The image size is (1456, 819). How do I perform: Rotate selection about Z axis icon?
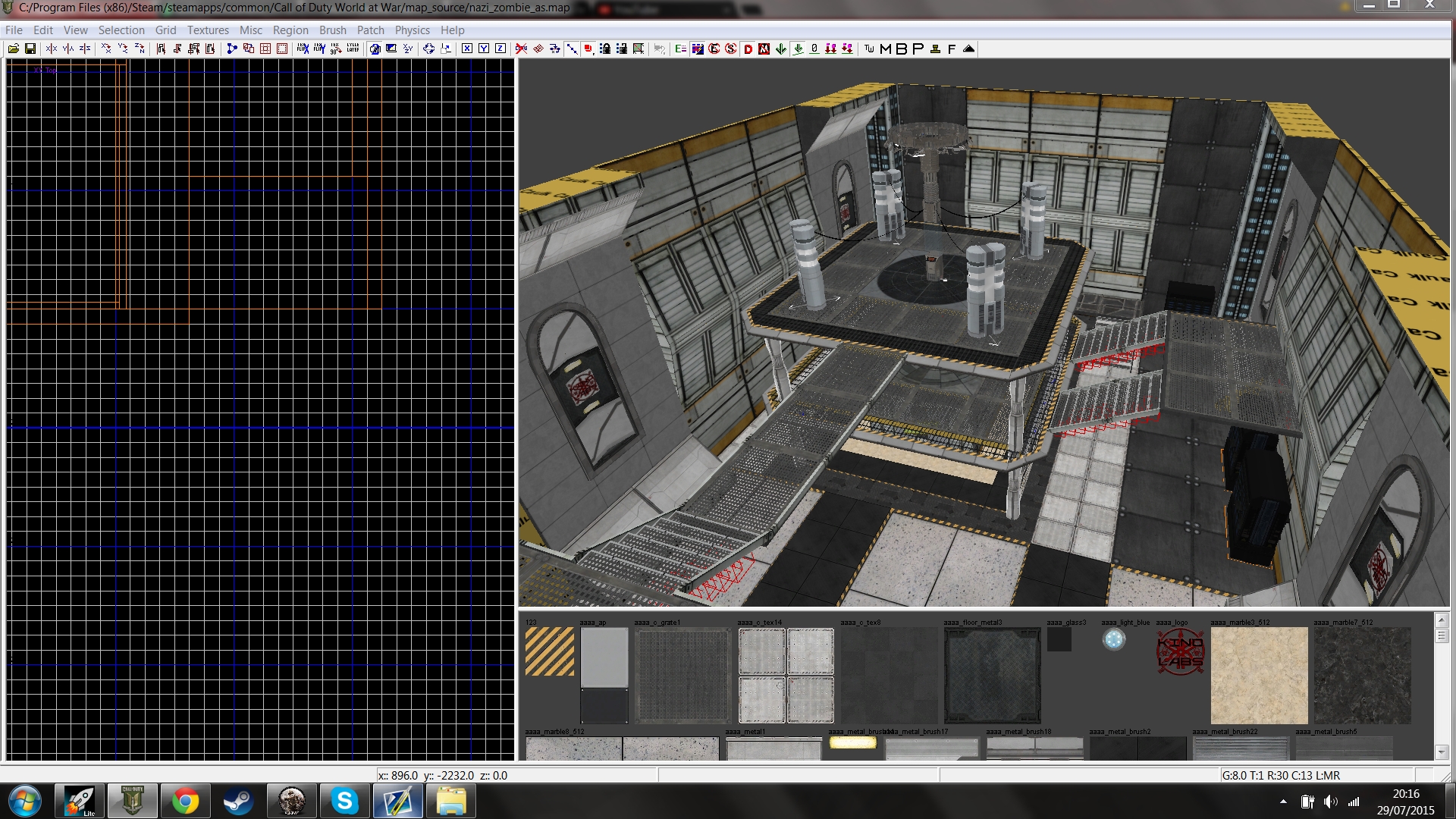tap(140, 49)
